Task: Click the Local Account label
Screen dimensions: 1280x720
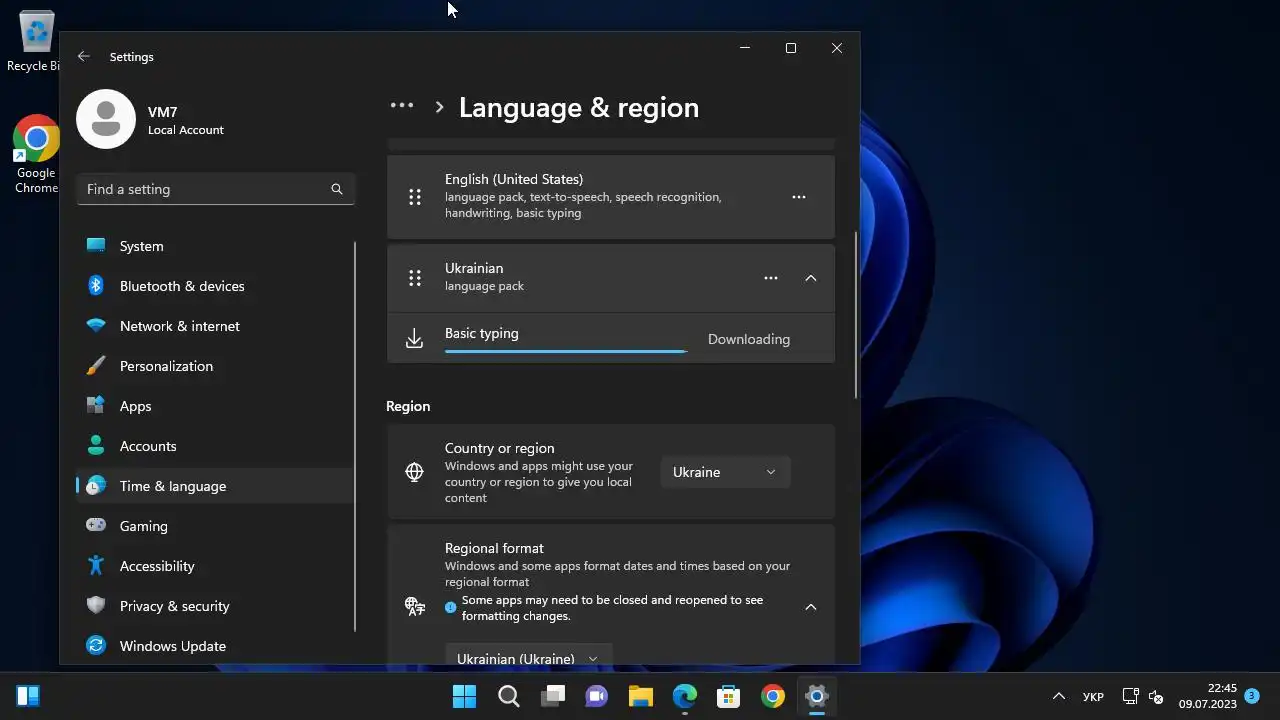Action: click(x=186, y=130)
